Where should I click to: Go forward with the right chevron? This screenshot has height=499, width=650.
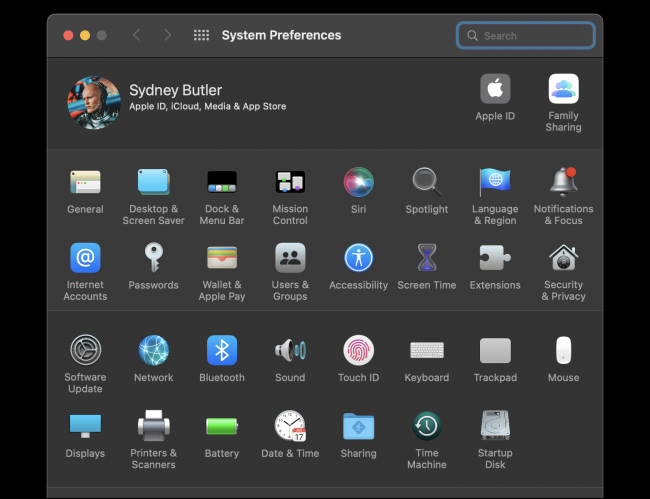coord(167,35)
